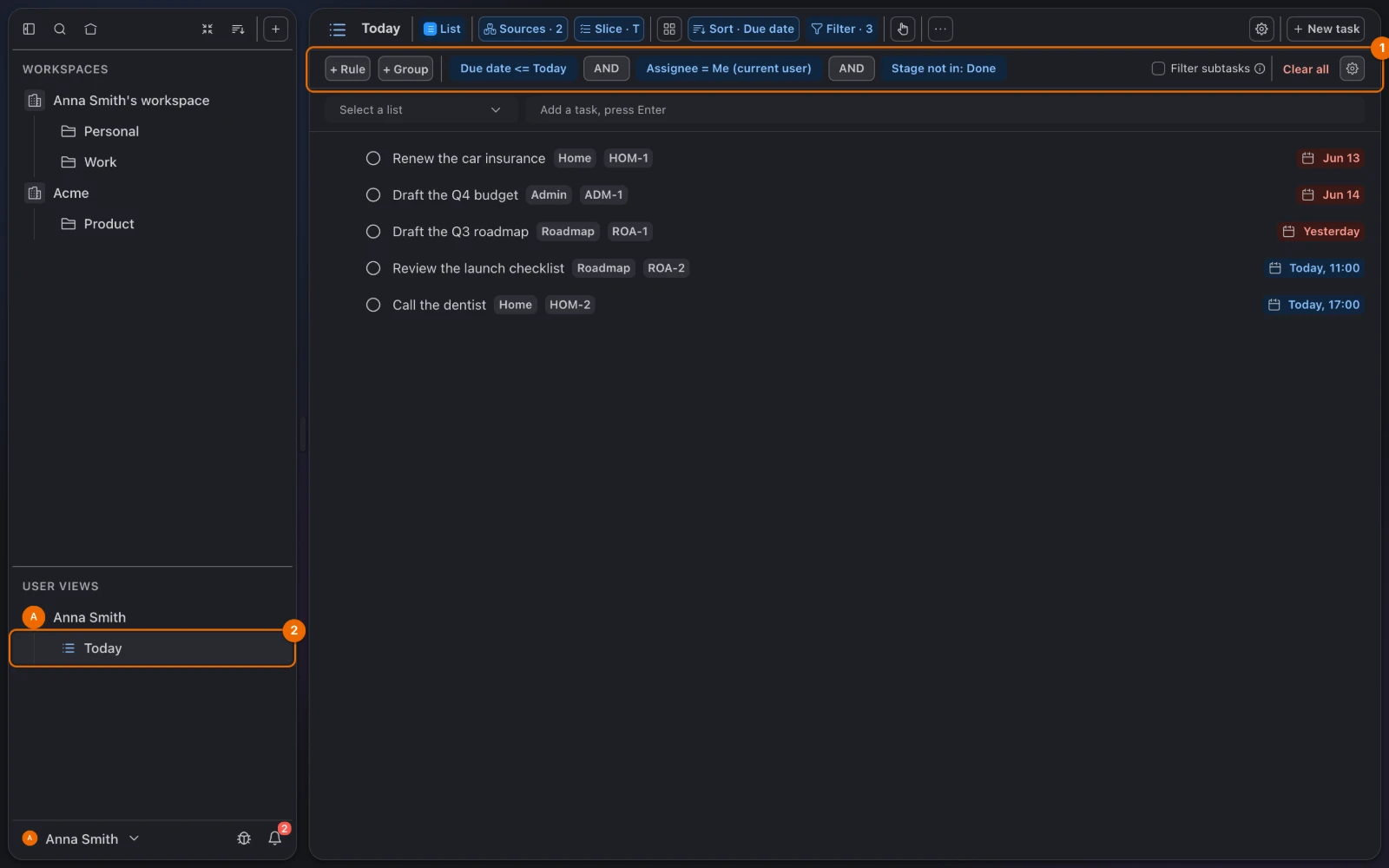Mark Draft the Q4 budget complete
Image resolution: width=1389 pixels, height=868 pixels.
[373, 194]
